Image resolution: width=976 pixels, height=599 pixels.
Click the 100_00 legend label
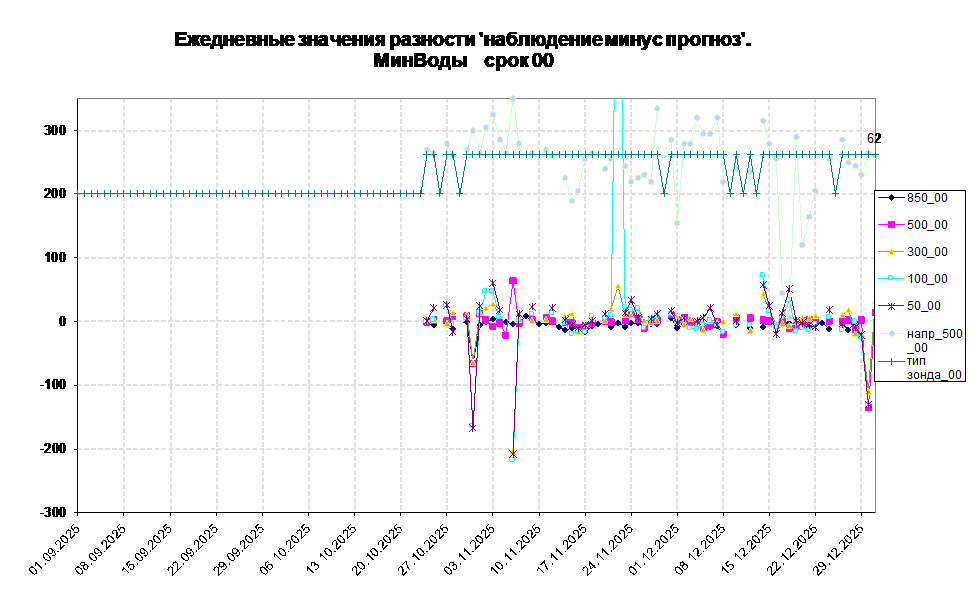927,279
